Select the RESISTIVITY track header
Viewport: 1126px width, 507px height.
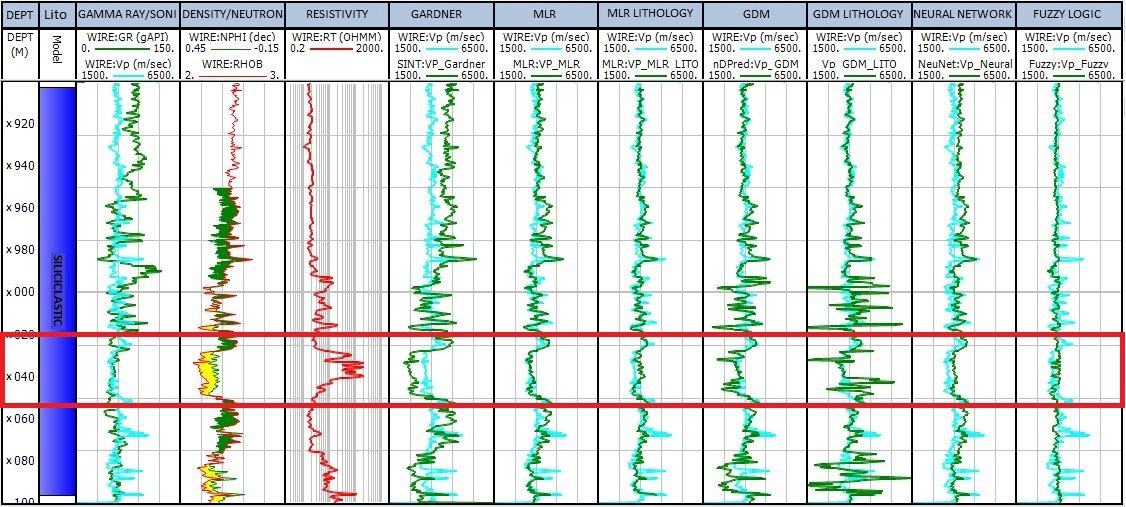click(337, 14)
